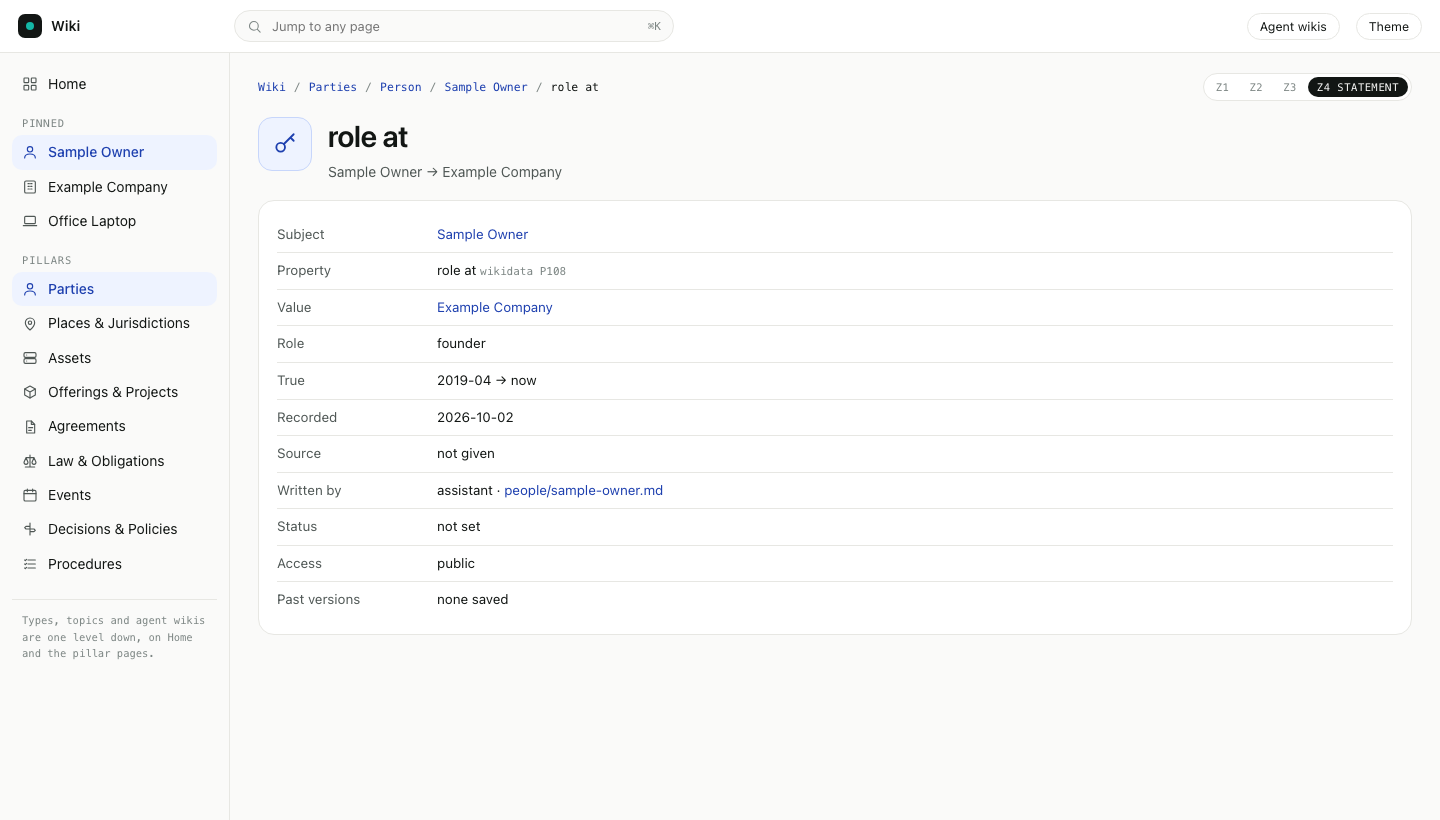
Task: Click the Source value not given
Action: pos(466,453)
